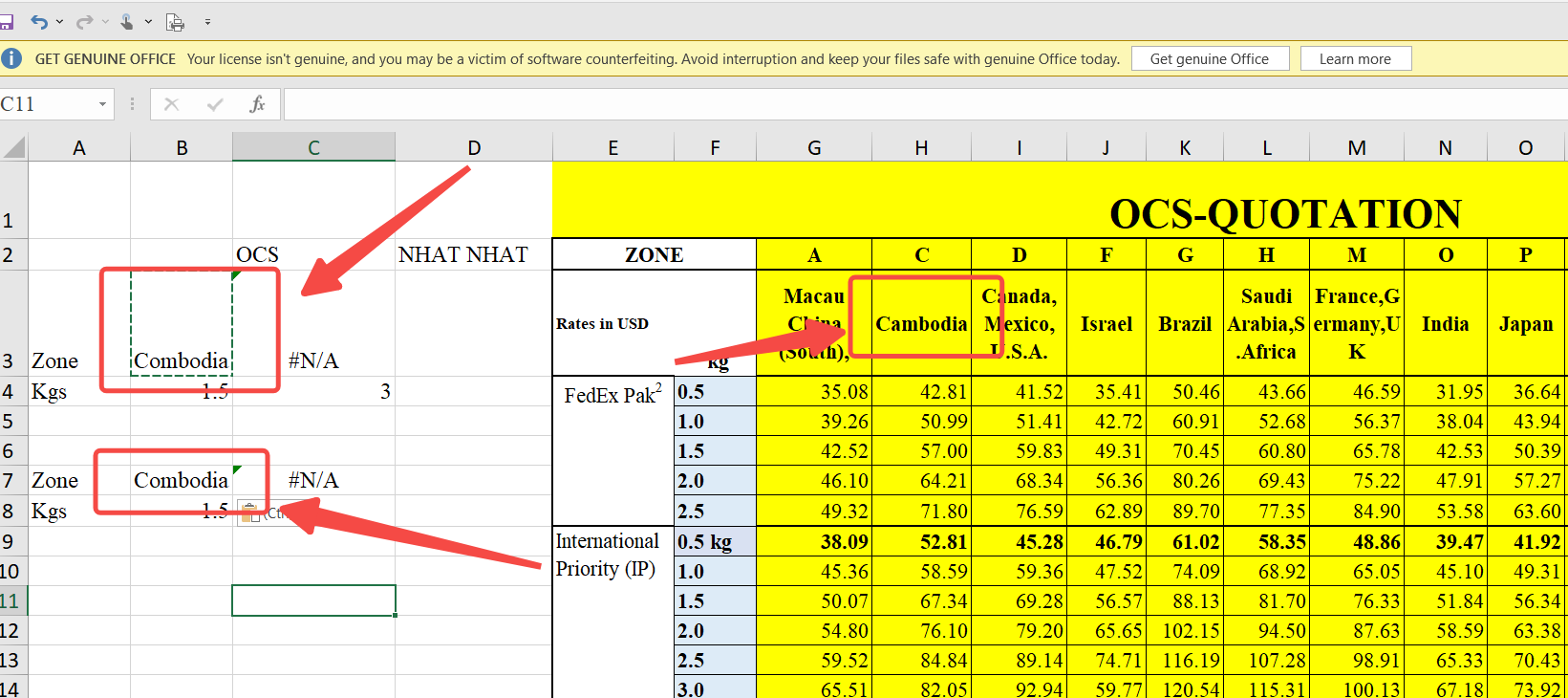Select the #N/A cell in row 7
This screenshot has height=698, width=1568.
pos(313,480)
